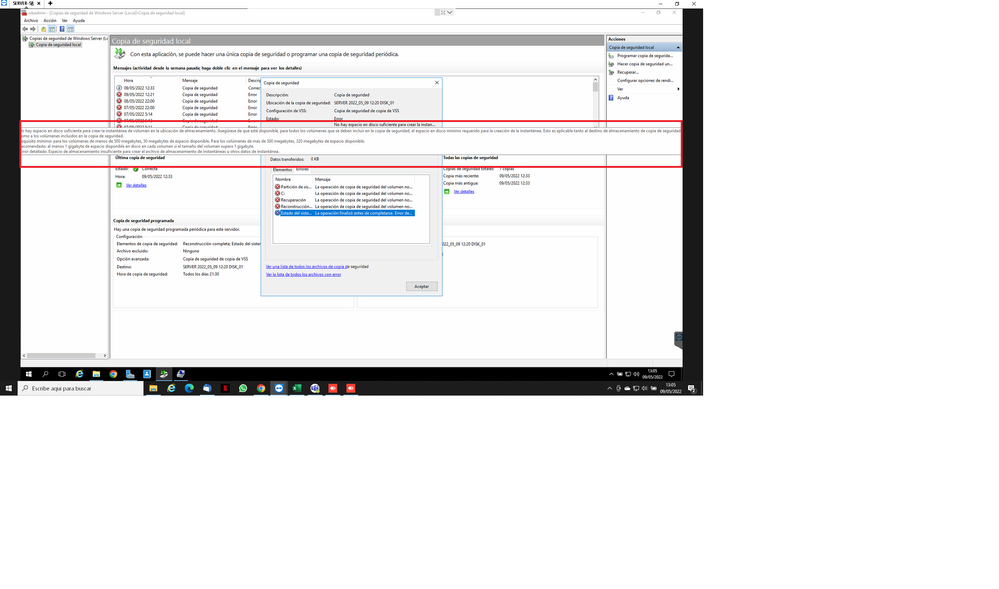Open the Ayuda menu
This screenshot has width=999, height=589.
point(78,20)
